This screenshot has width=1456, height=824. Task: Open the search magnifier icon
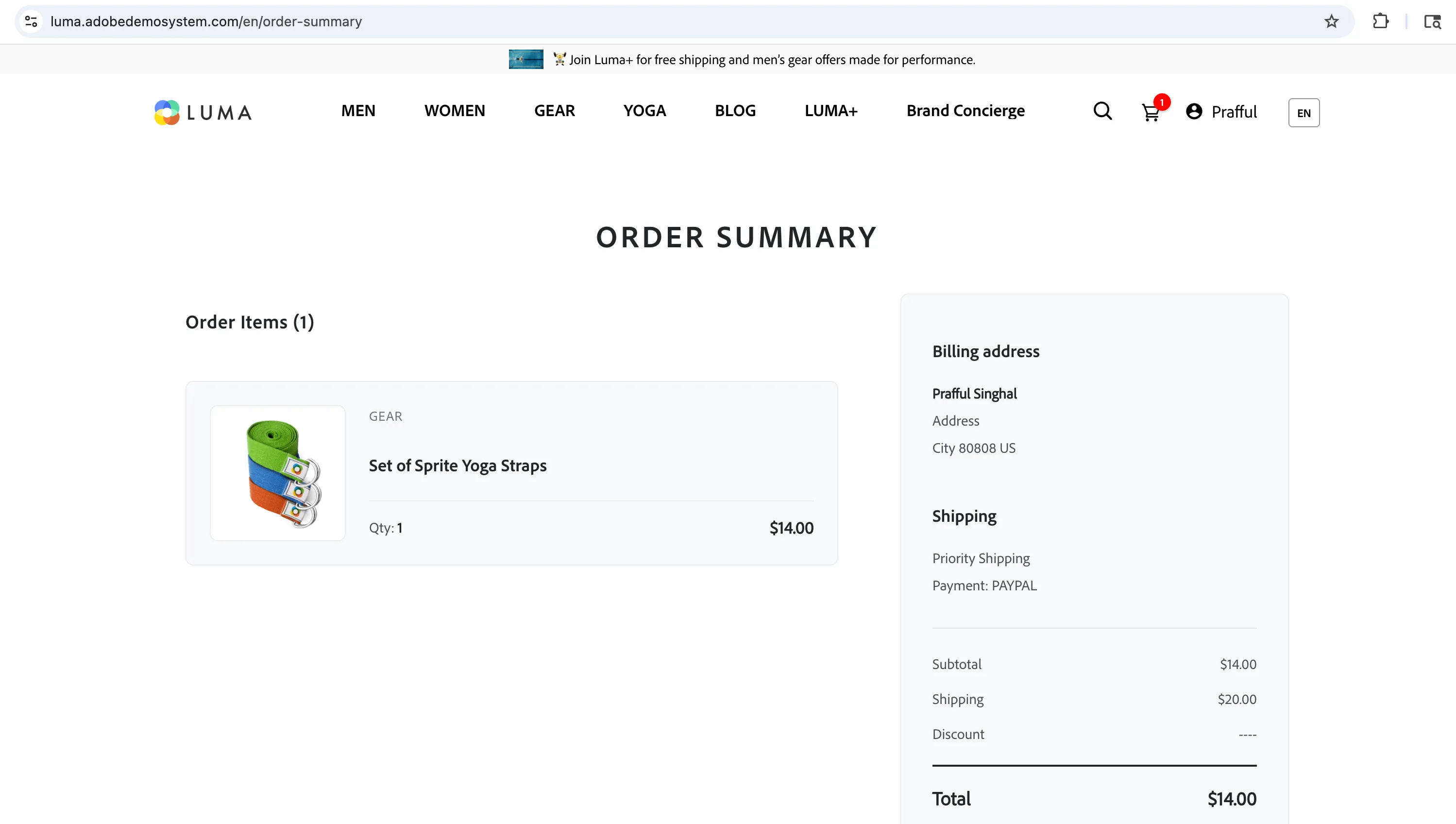1102,111
